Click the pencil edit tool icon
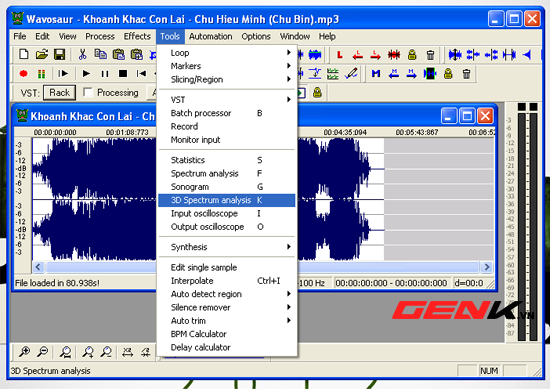 pos(351,73)
